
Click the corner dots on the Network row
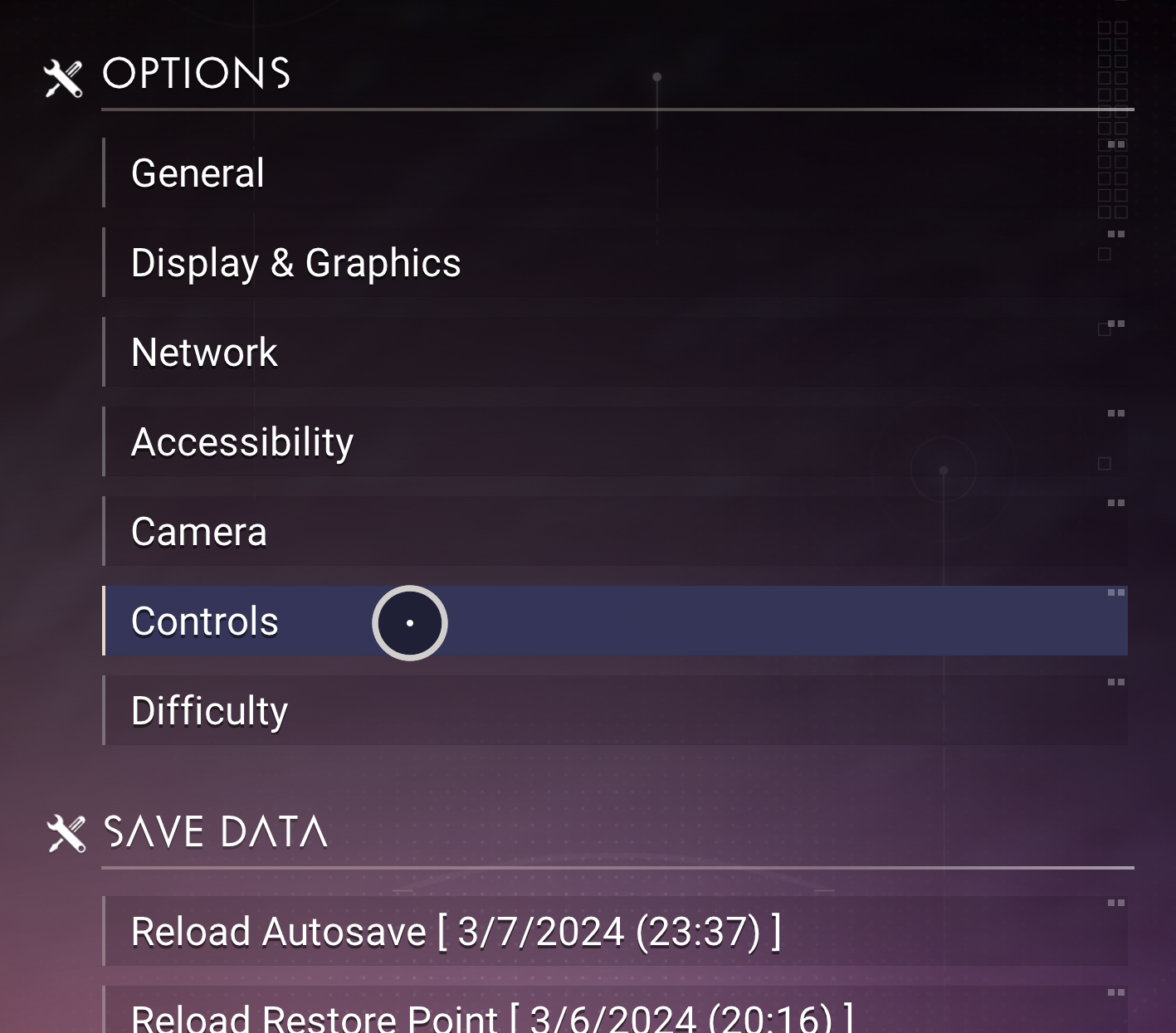(1116, 324)
